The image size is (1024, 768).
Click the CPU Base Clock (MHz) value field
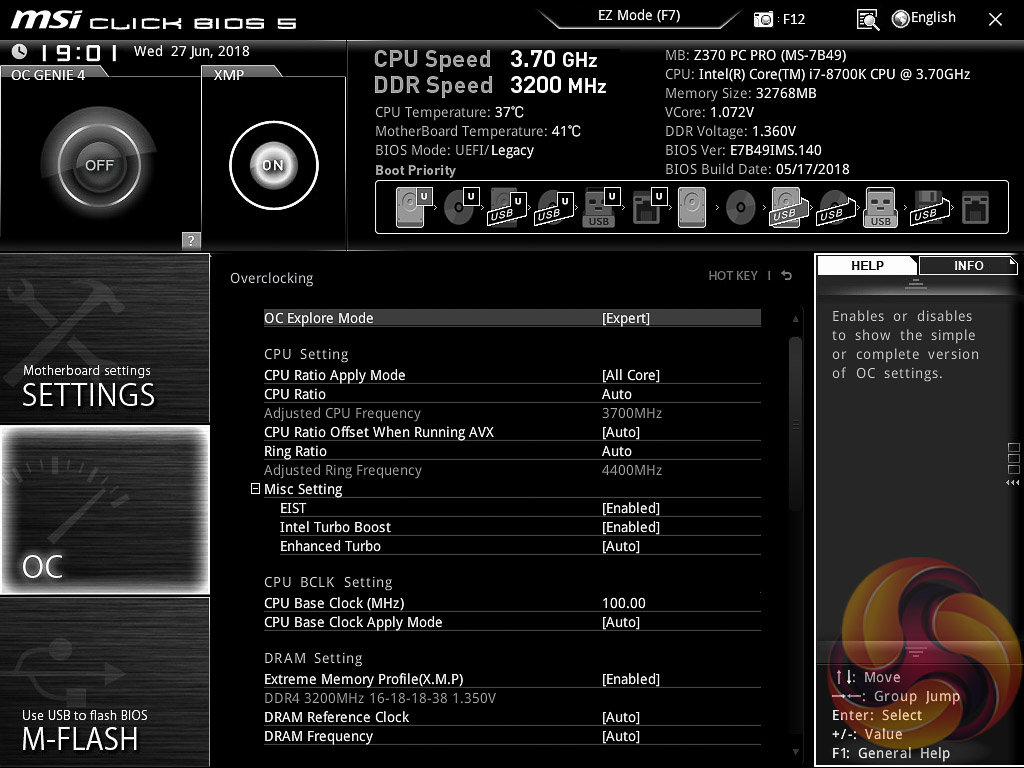coord(624,603)
